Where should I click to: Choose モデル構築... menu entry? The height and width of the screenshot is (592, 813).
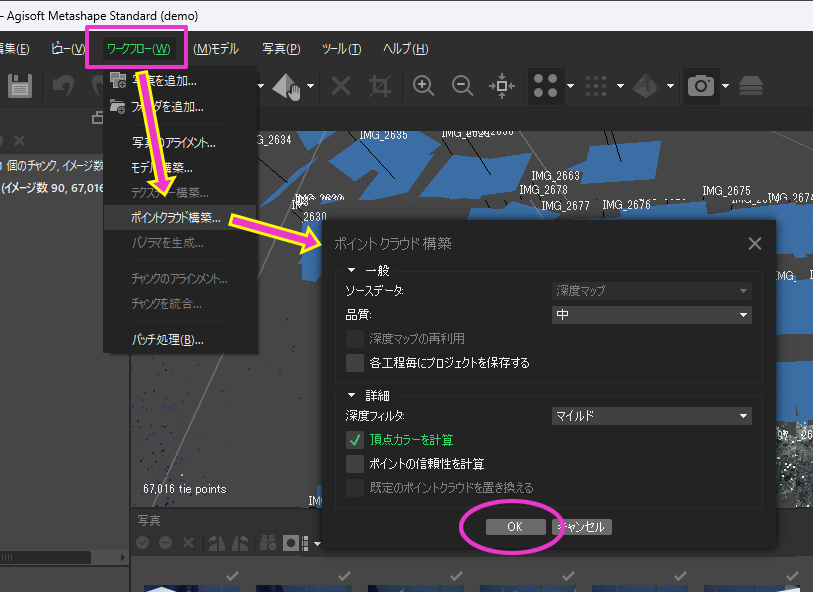click(180, 167)
